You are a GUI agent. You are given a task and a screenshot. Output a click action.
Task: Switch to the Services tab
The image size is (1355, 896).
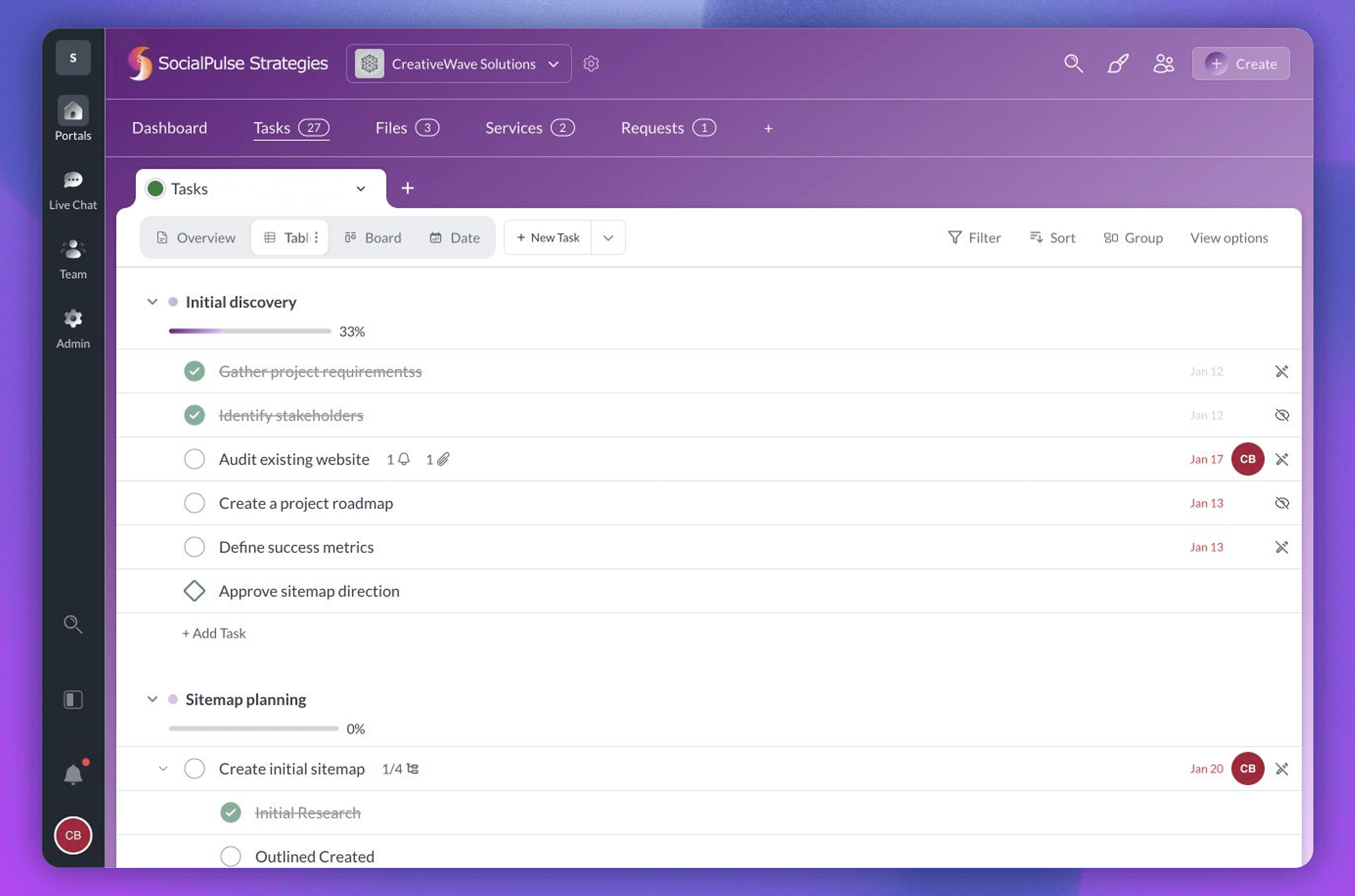click(530, 128)
